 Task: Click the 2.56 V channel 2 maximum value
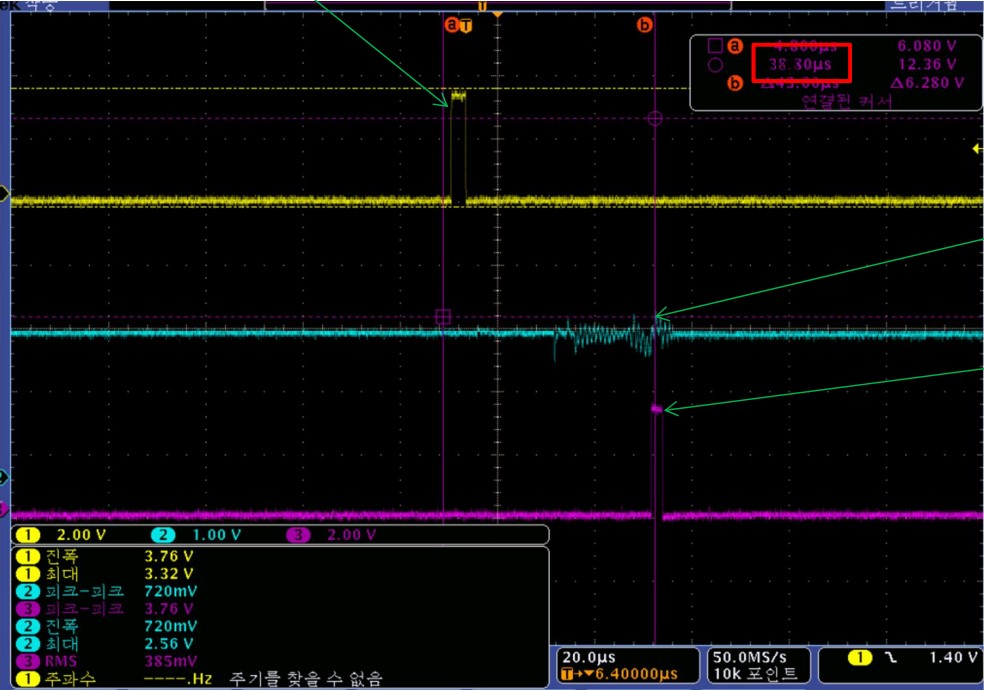point(169,644)
